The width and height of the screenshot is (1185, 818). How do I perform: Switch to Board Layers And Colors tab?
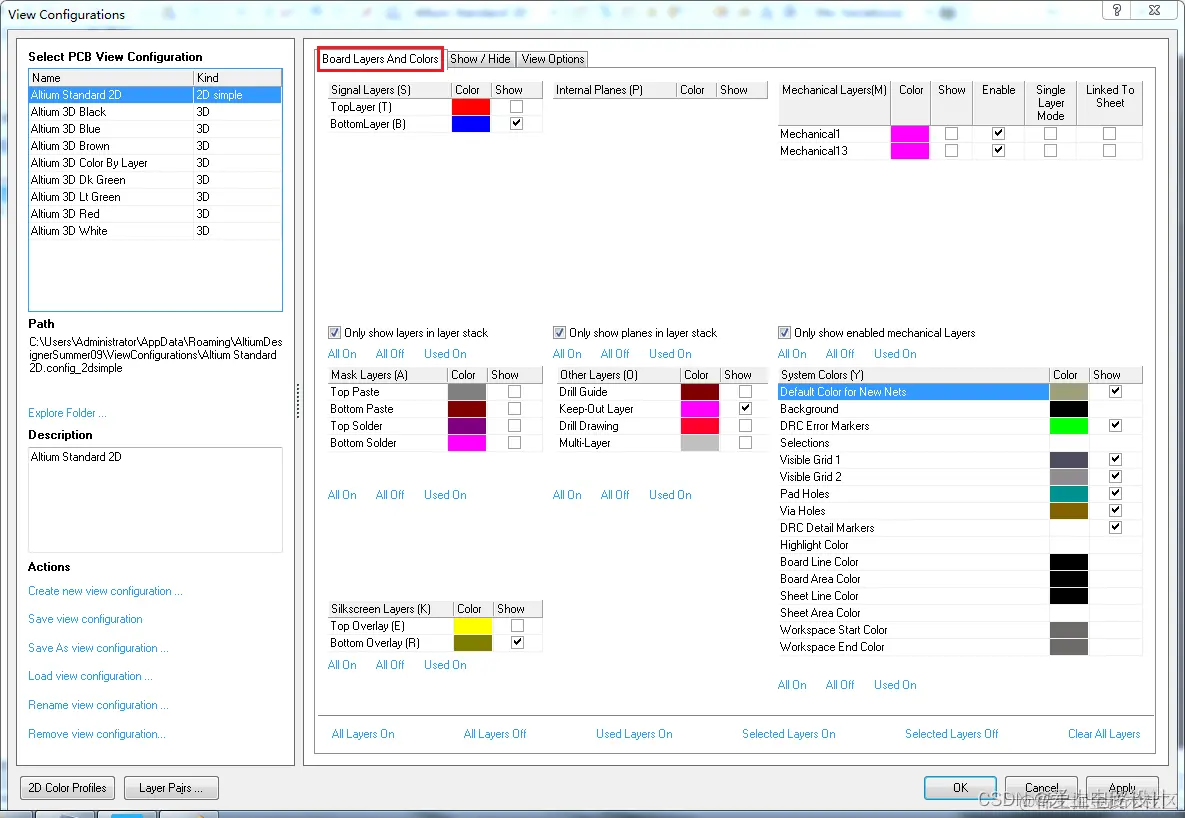380,58
